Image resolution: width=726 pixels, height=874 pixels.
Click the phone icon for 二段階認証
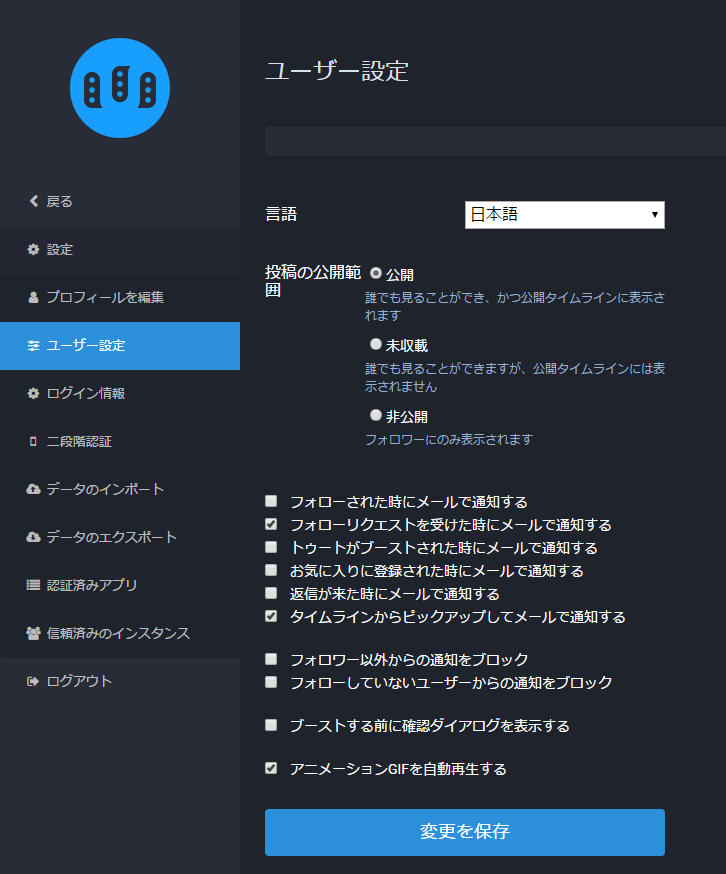pyautogui.click(x=33, y=441)
